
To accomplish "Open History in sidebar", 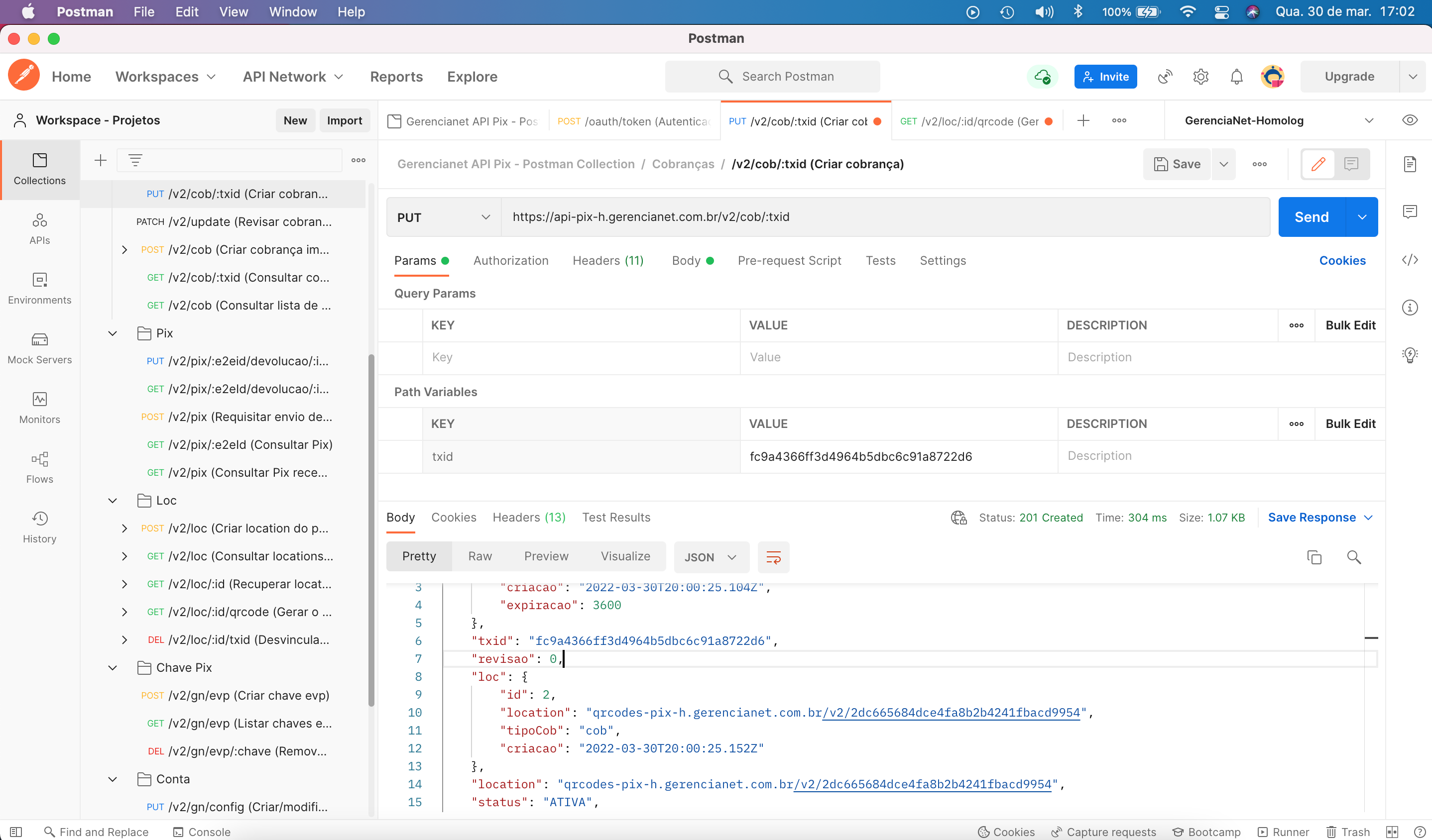I will pyautogui.click(x=39, y=526).
